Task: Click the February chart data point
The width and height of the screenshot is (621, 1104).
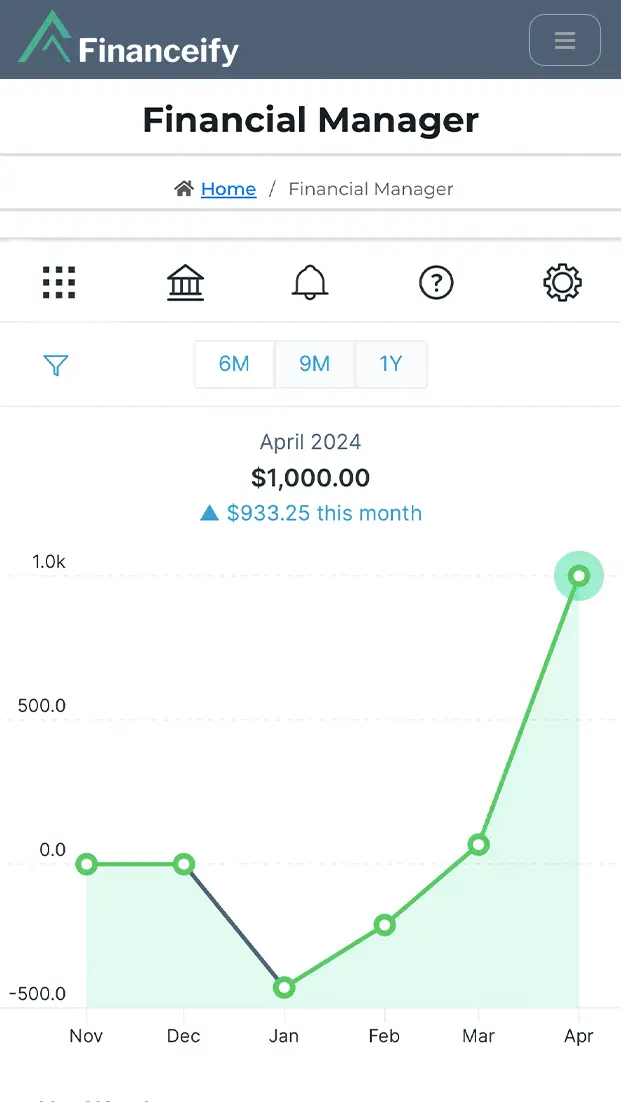Action: tap(384, 925)
